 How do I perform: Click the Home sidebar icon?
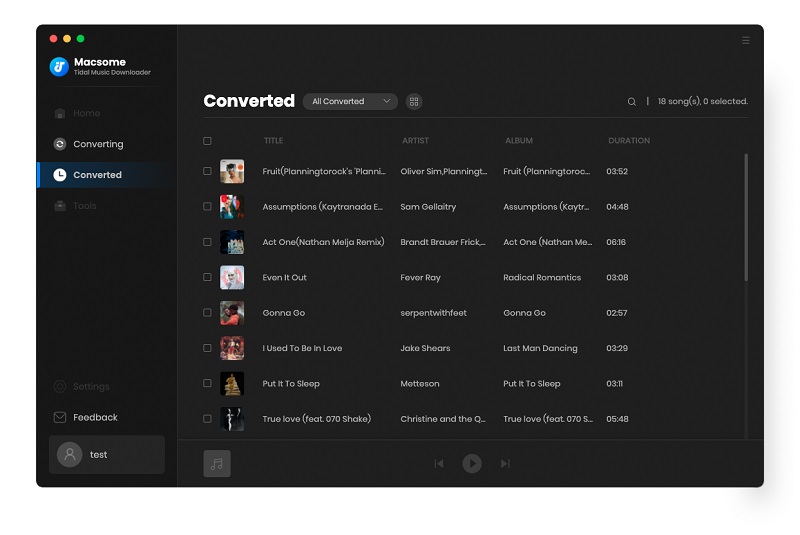[x=60, y=113]
